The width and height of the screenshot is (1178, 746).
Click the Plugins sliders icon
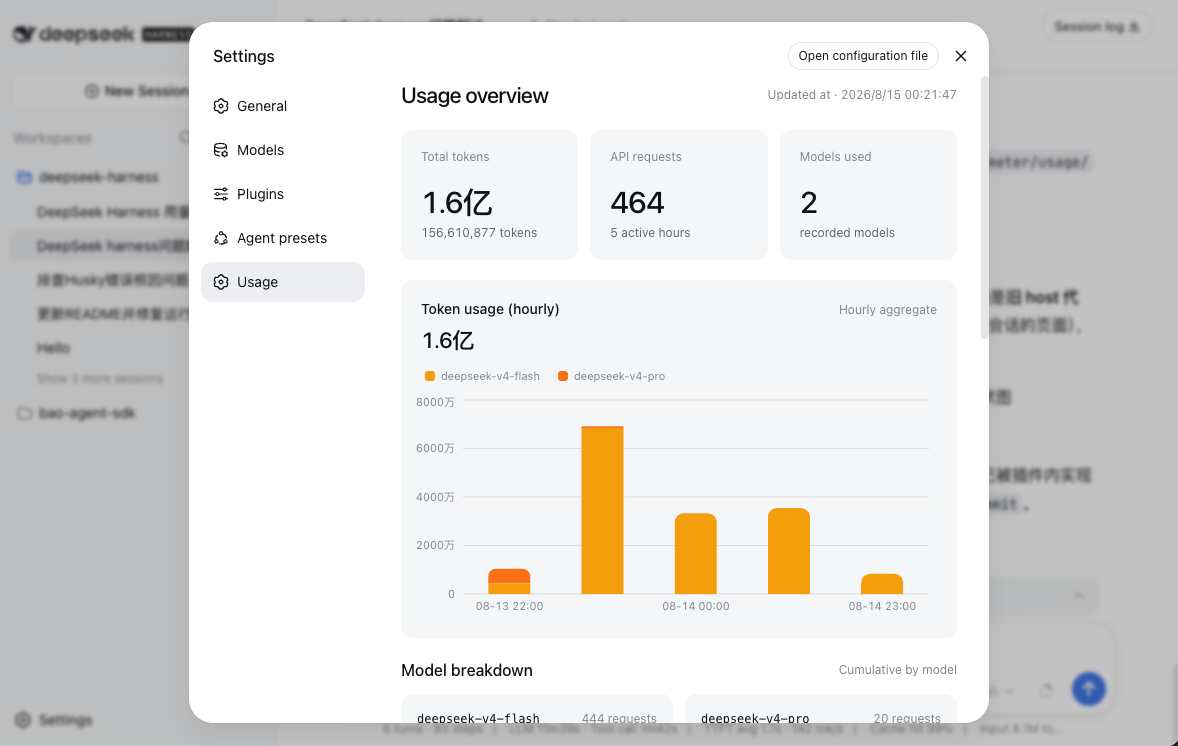pos(221,194)
